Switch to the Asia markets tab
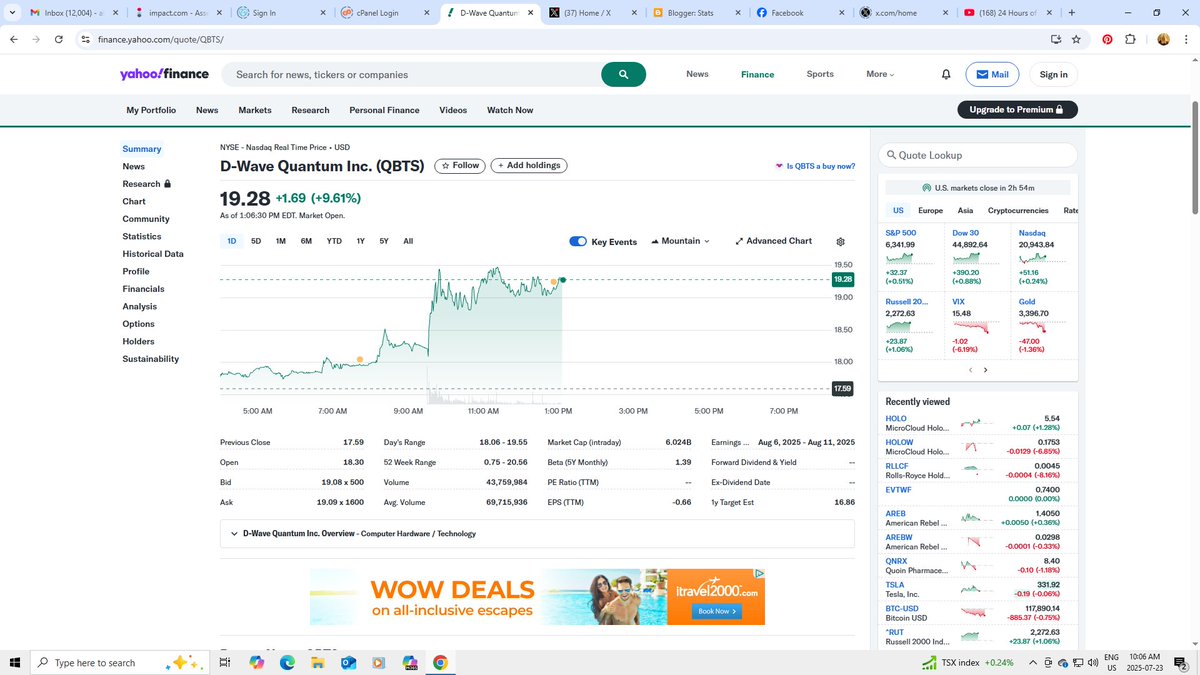Image resolution: width=1200 pixels, height=675 pixels. (x=965, y=211)
